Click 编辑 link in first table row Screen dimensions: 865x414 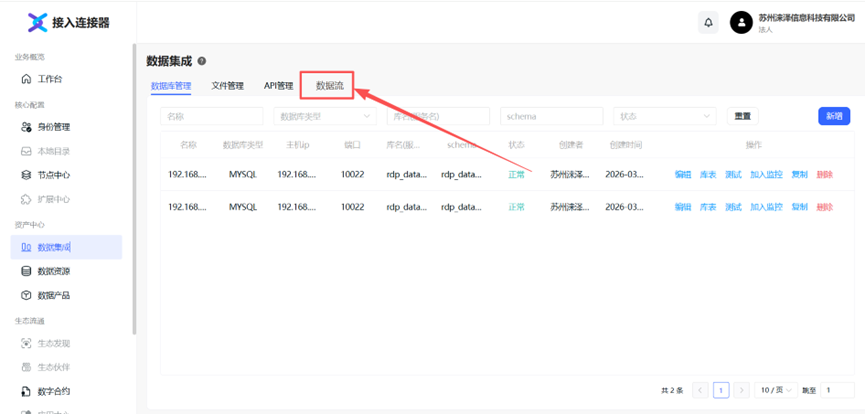tap(683, 175)
